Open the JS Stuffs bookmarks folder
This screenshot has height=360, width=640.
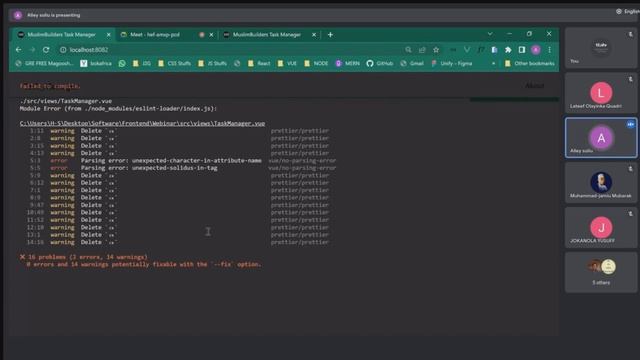coord(212,64)
